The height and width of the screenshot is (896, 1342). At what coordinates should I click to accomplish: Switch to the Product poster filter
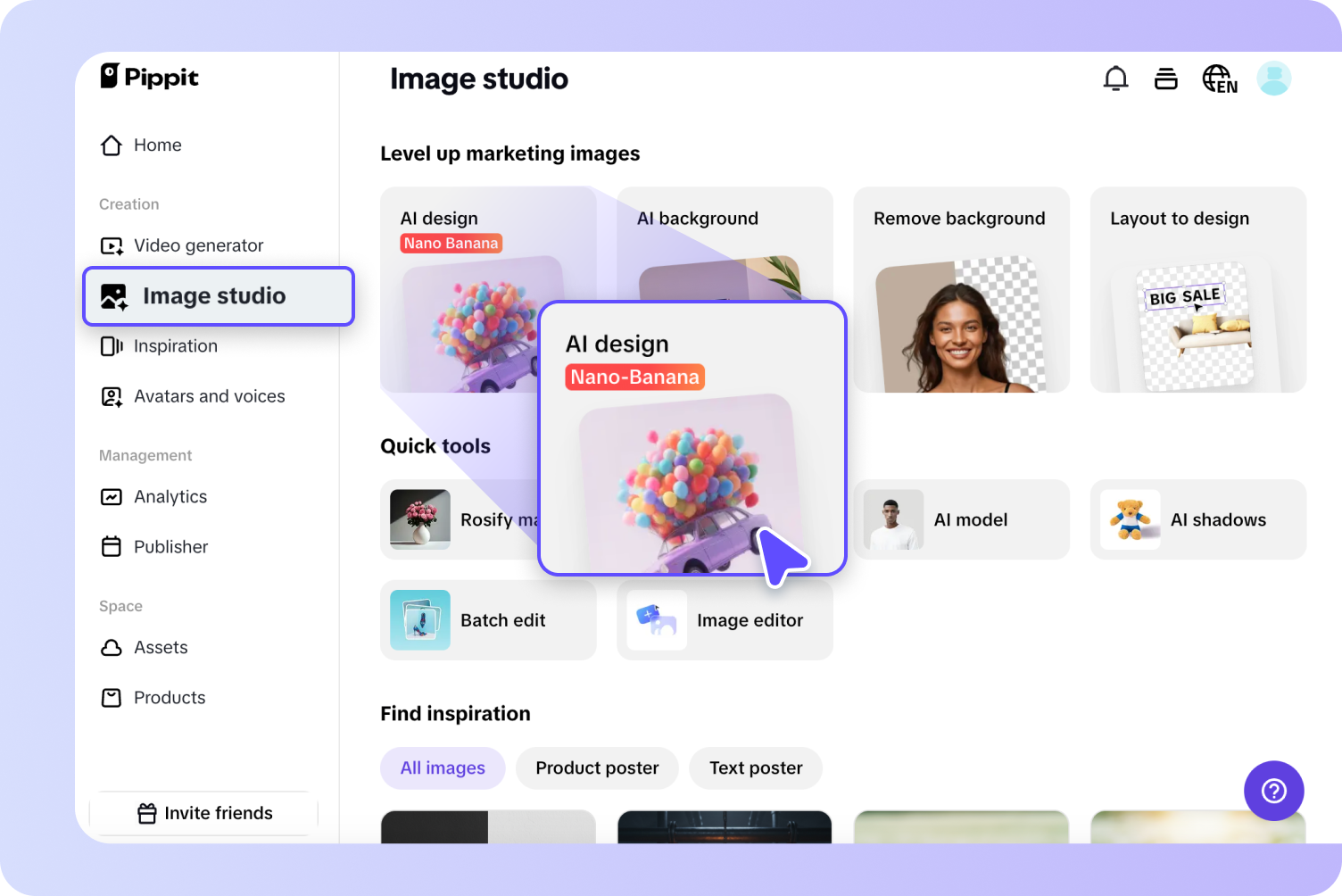pyautogui.click(x=596, y=767)
